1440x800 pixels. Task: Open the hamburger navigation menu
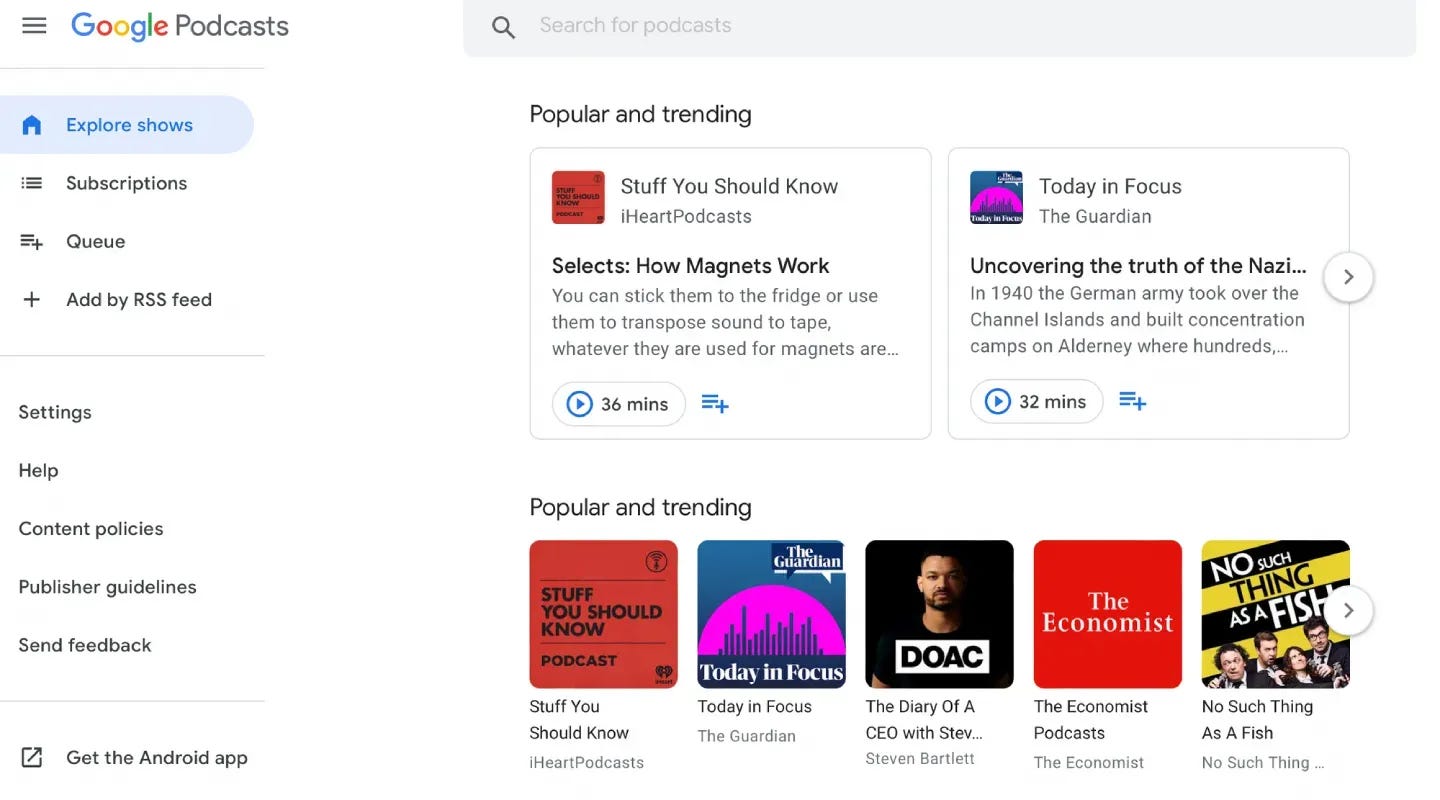pyautogui.click(x=33, y=26)
